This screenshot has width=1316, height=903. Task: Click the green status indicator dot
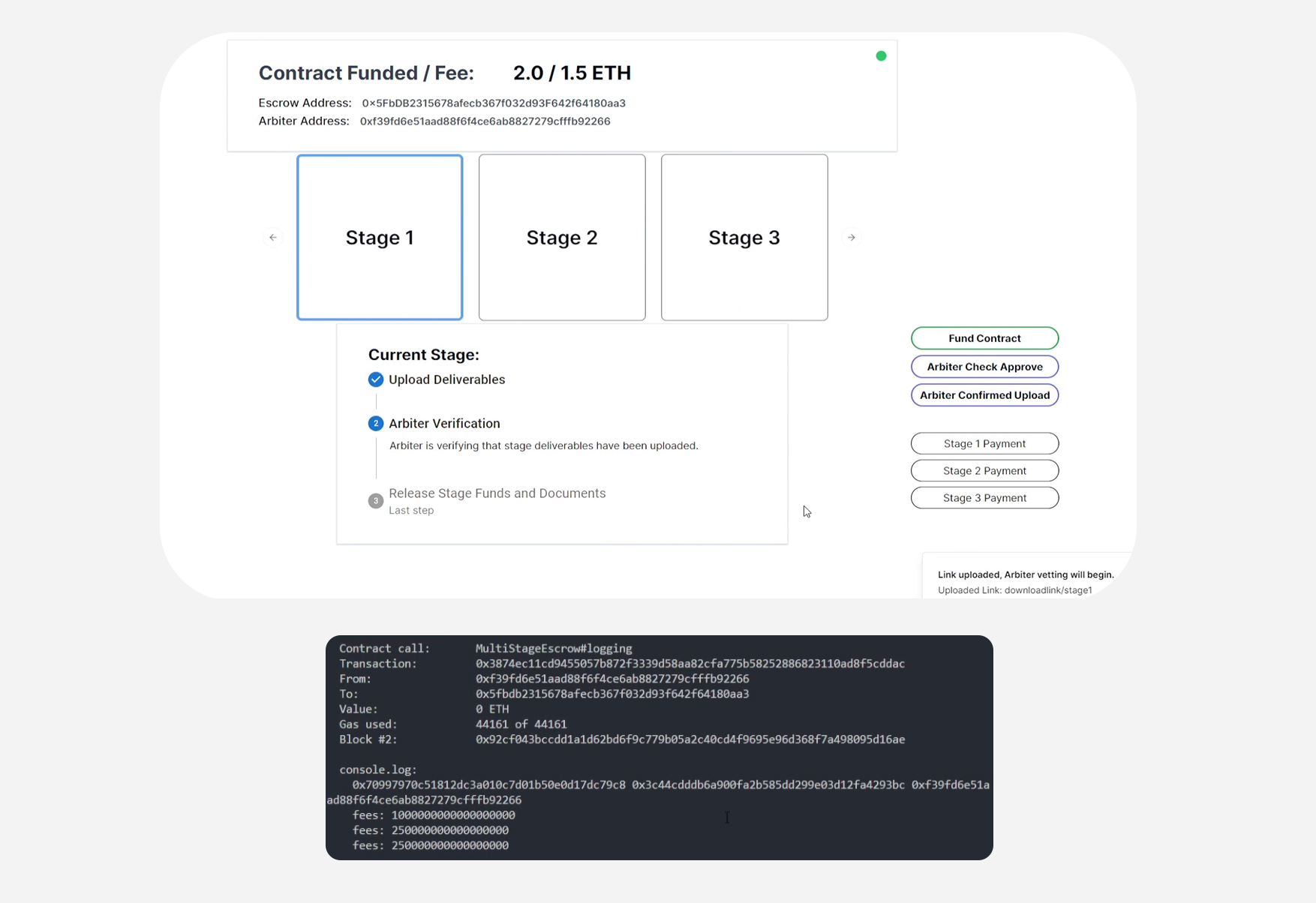click(x=881, y=56)
